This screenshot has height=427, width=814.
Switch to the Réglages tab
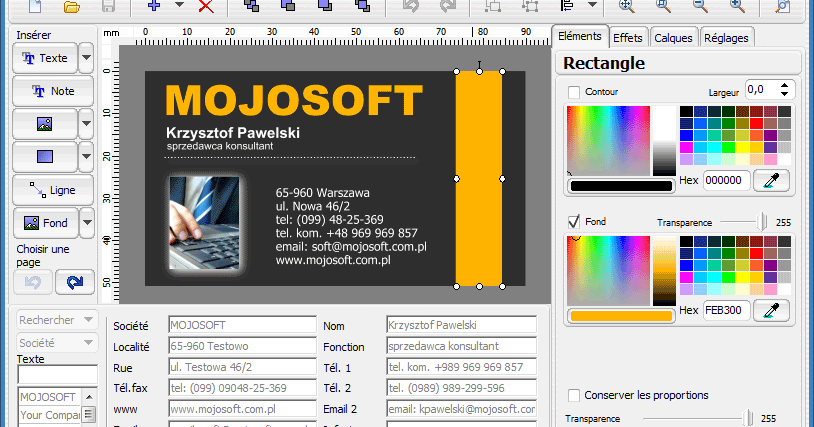pos(726,38)
